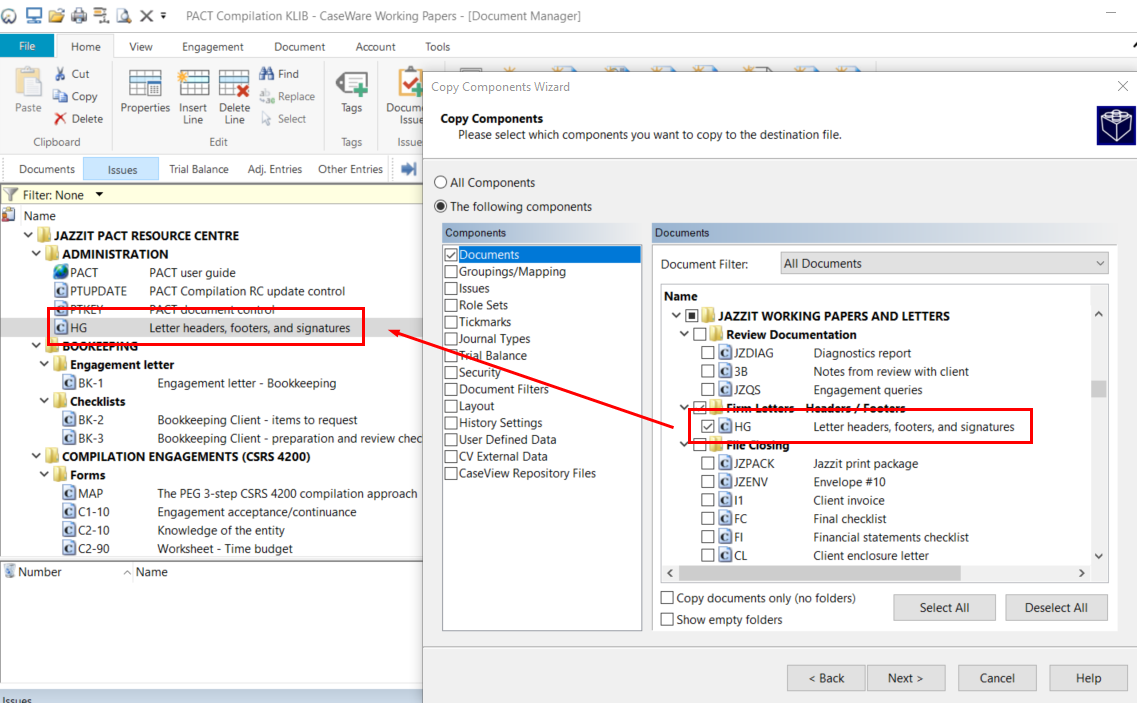Click the JZPACK document icon
This screenshot has width=1137, height=703.
pos(725,463)
